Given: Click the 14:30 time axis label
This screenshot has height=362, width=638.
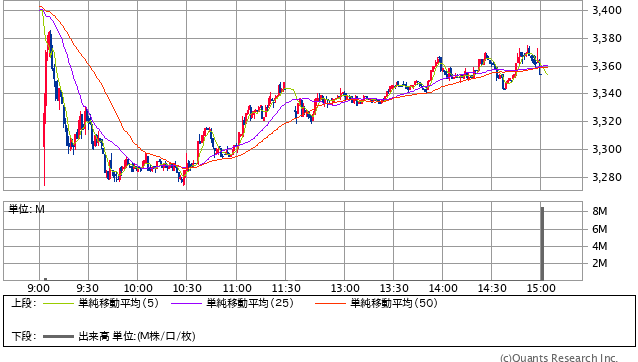Looking at the screenshot, I should coord(492,288).
